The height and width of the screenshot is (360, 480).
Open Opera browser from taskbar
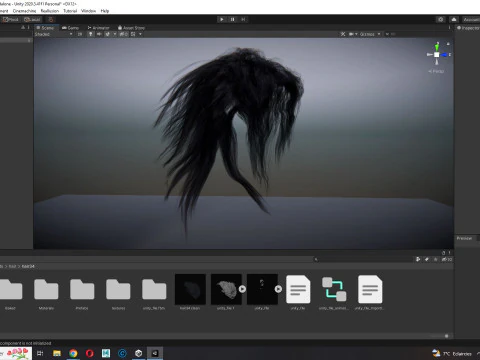point(90,353)
